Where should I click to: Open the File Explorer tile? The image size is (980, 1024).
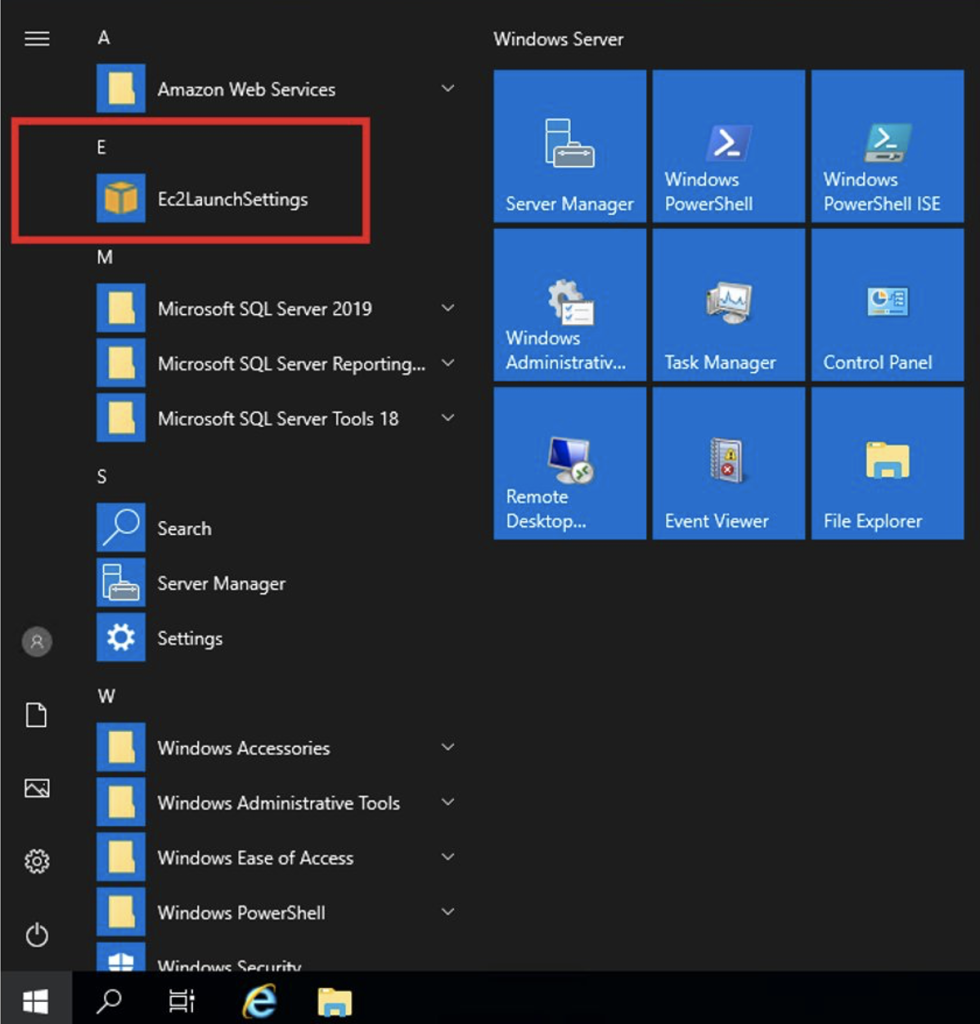tap(887, 464)
